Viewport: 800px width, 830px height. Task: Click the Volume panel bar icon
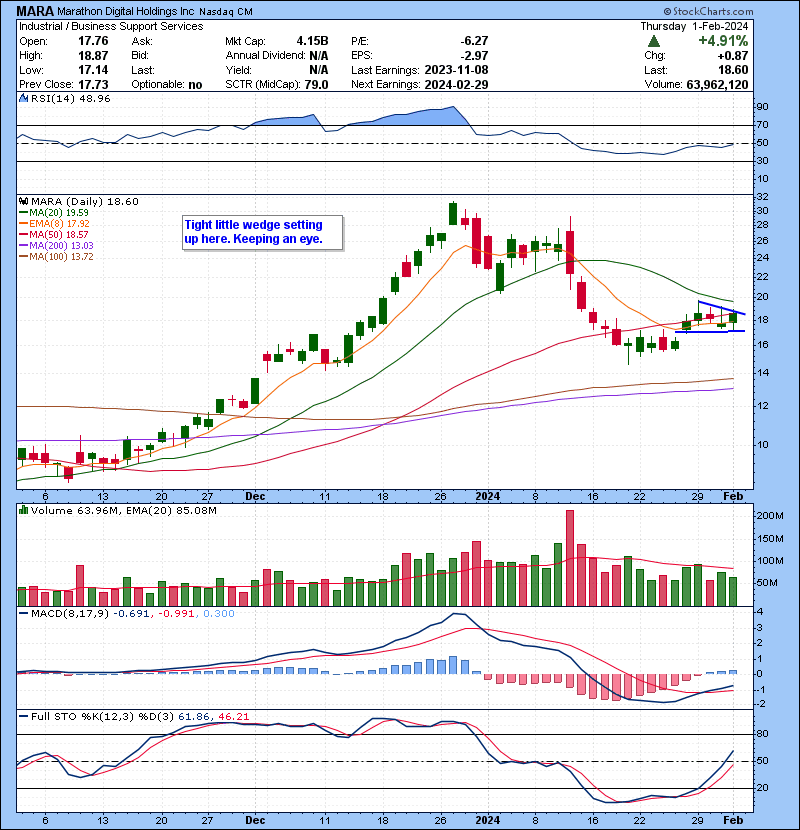(x=23, y=510)
